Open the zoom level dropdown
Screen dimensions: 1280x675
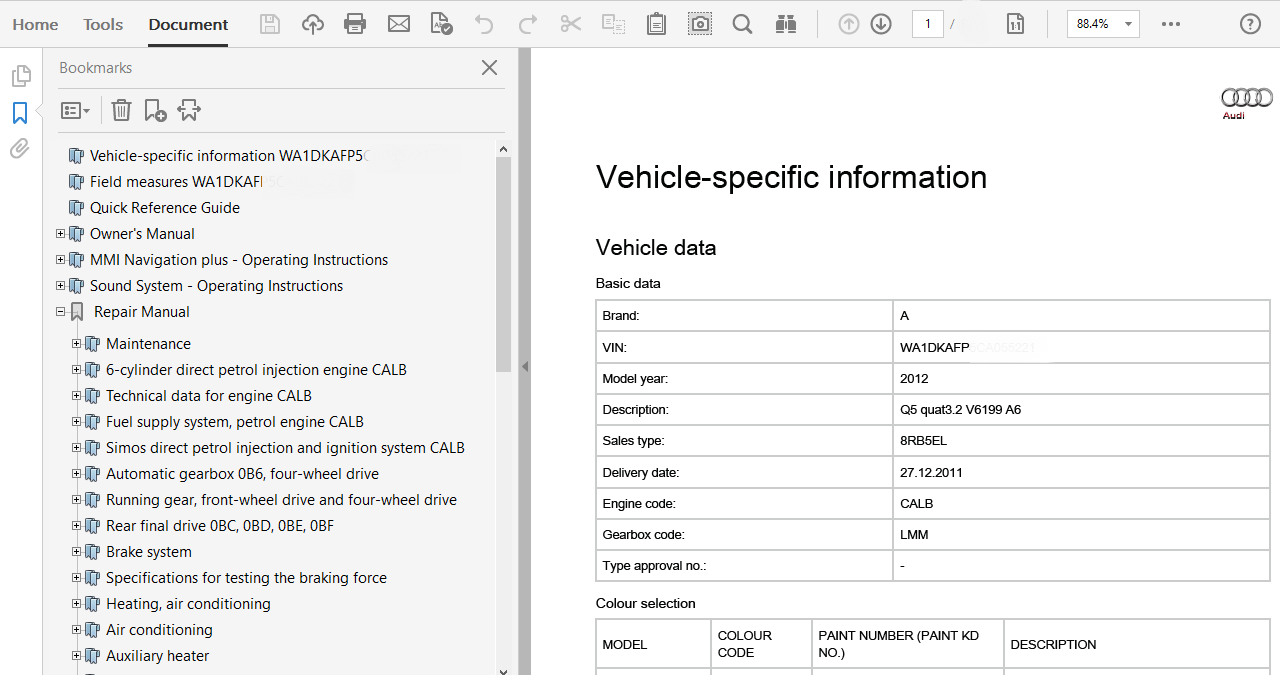click(1128, 24)
